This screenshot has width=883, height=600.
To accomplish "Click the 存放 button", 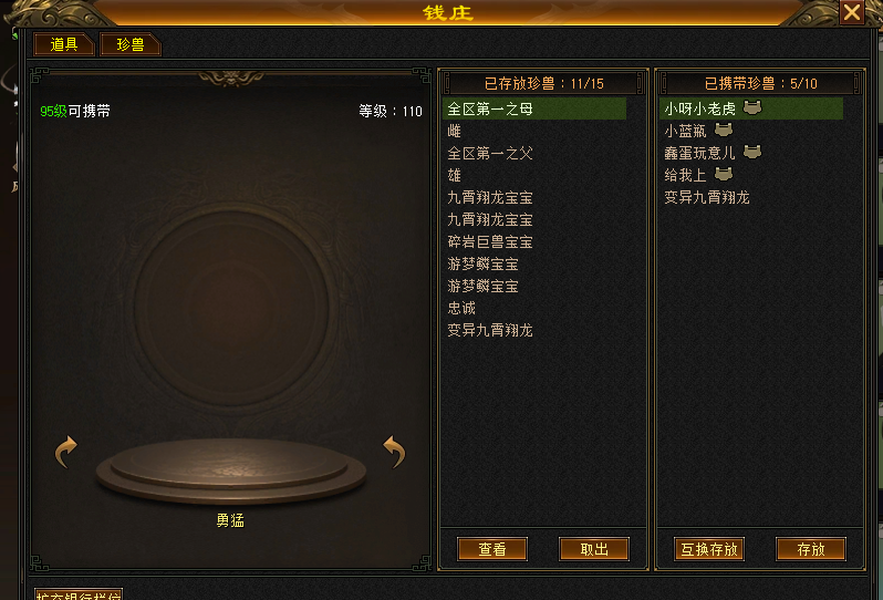I will (811, 549).
